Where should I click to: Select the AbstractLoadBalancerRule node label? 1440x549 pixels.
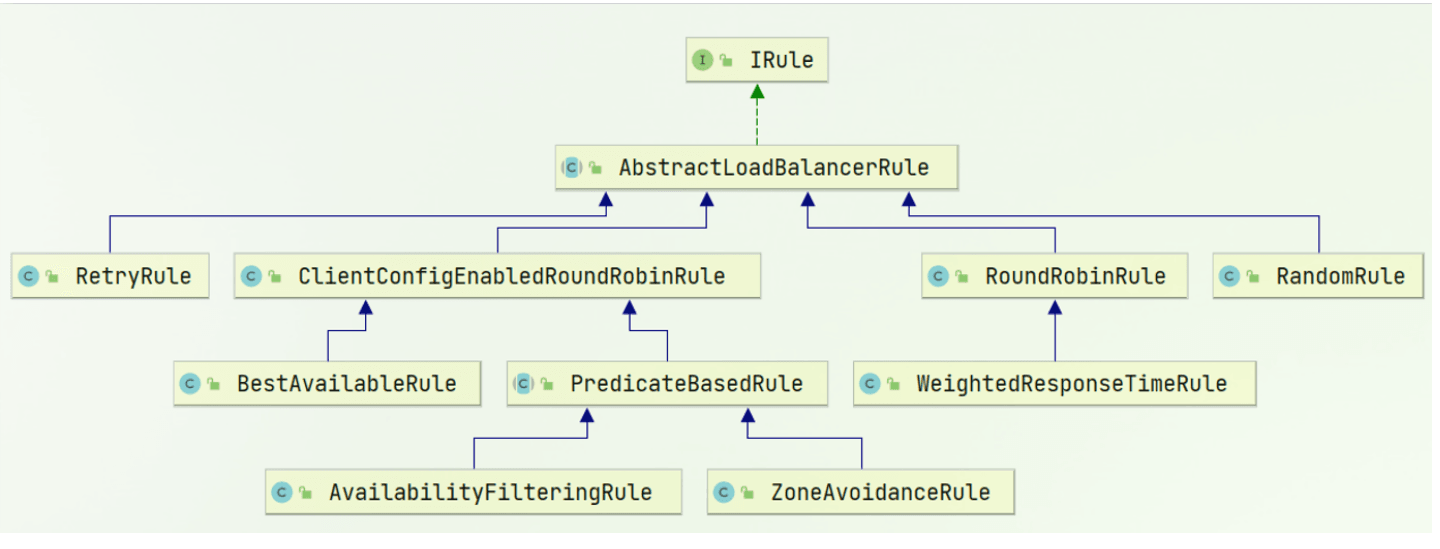pyautogui.click(x=774, y=168)
